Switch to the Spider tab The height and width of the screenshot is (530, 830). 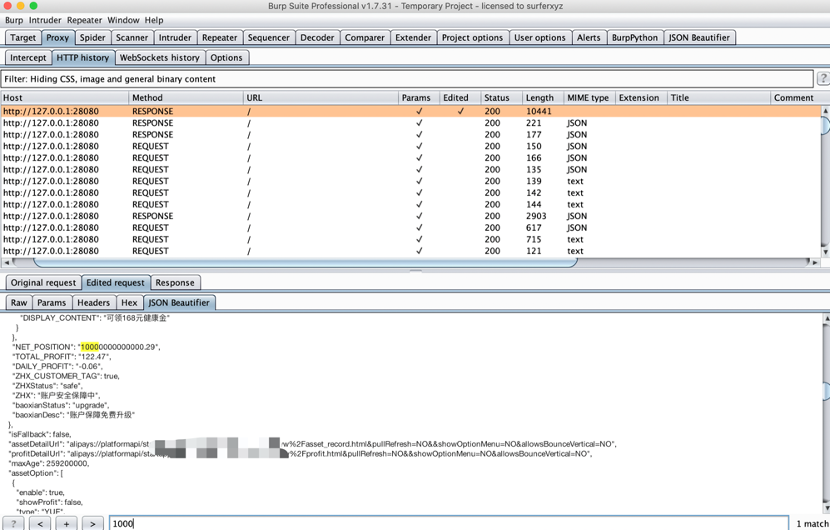click(93, 38)
